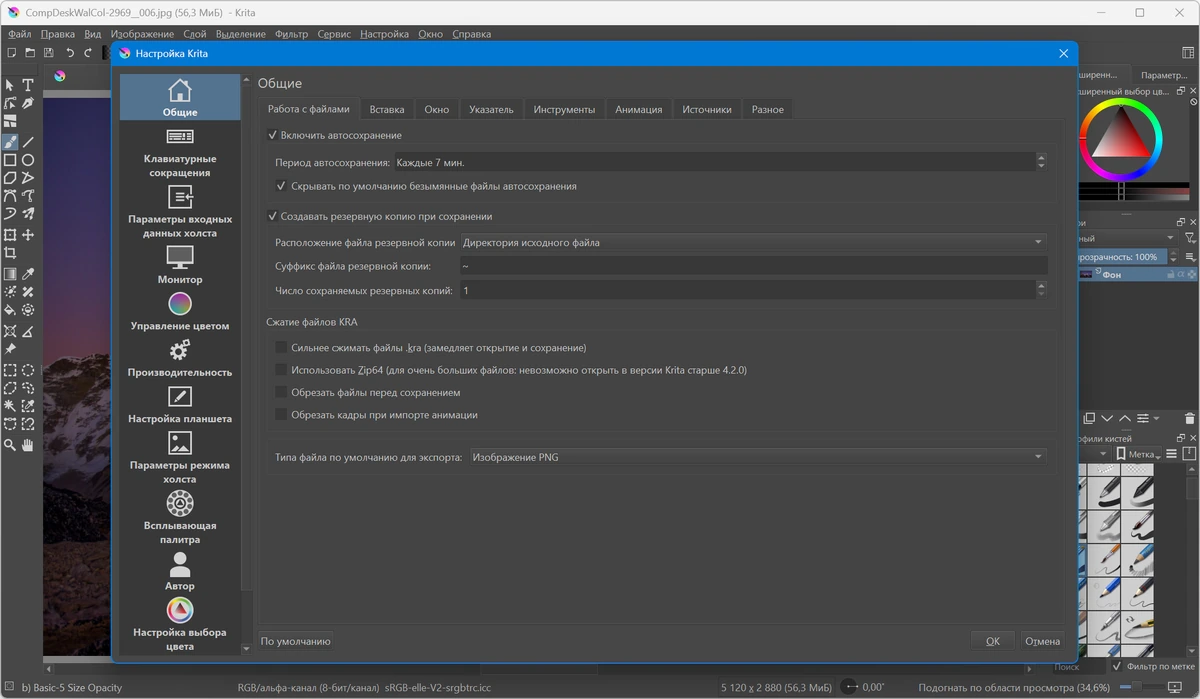Screen dimensions: 1200x699
Task: Open the Фильтр menu
Action: coord(291,34)
